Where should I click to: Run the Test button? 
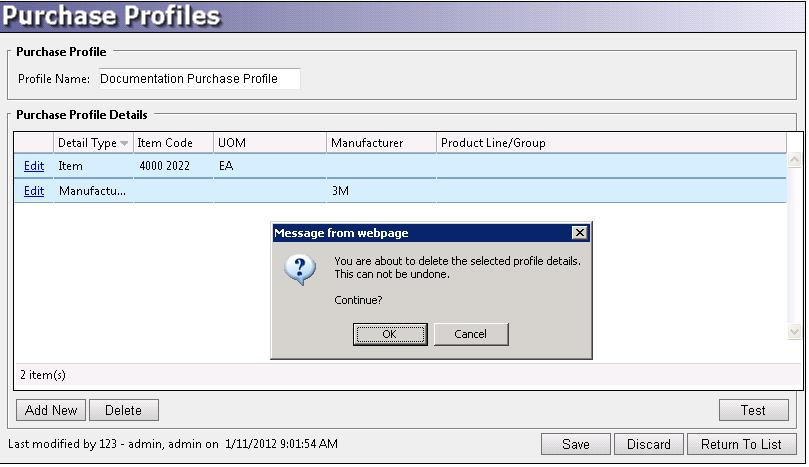coord(753,410)
